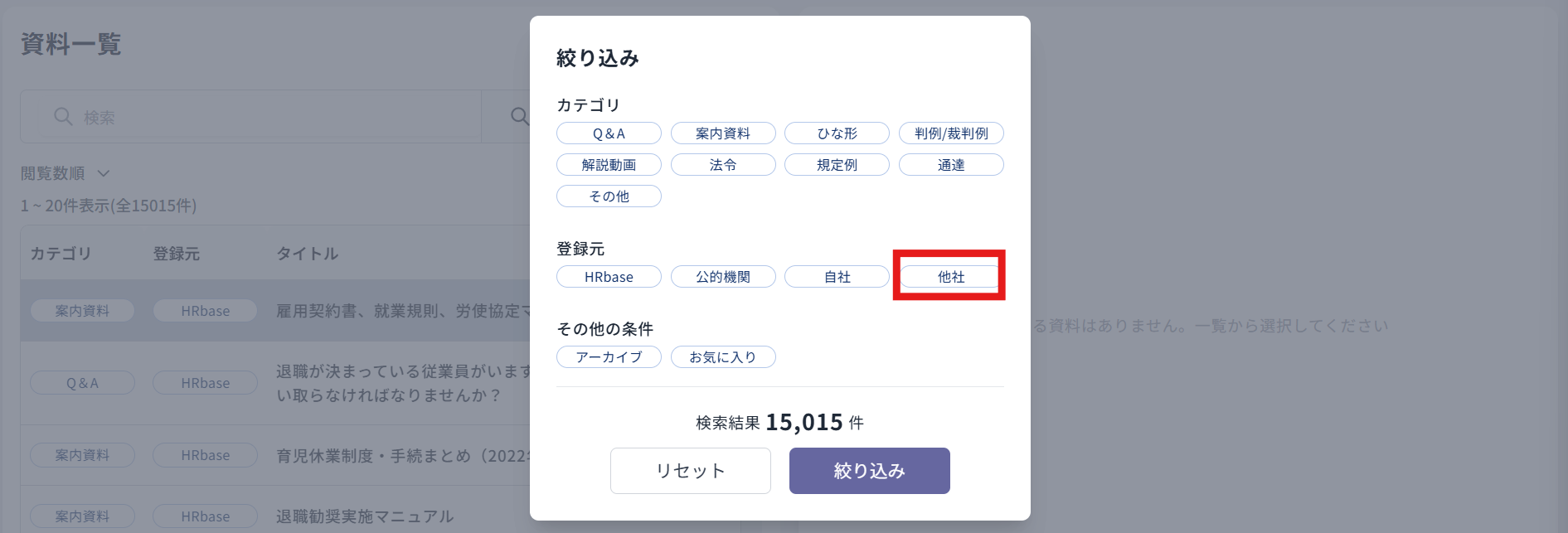Filter by 自社 source chip
This screenshot has width=1568, height=533.
click(837, 277)
